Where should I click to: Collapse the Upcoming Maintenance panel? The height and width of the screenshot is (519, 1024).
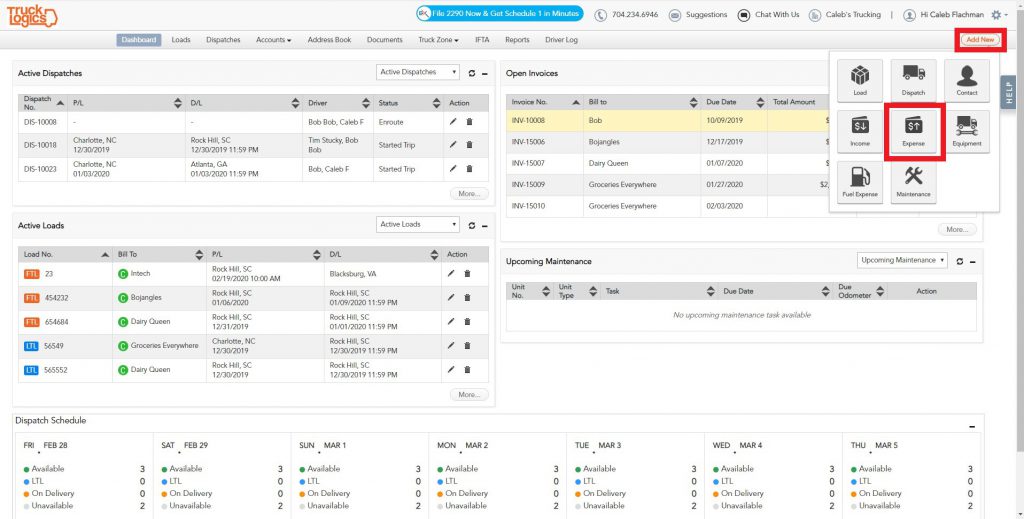[x=972, y=262]
